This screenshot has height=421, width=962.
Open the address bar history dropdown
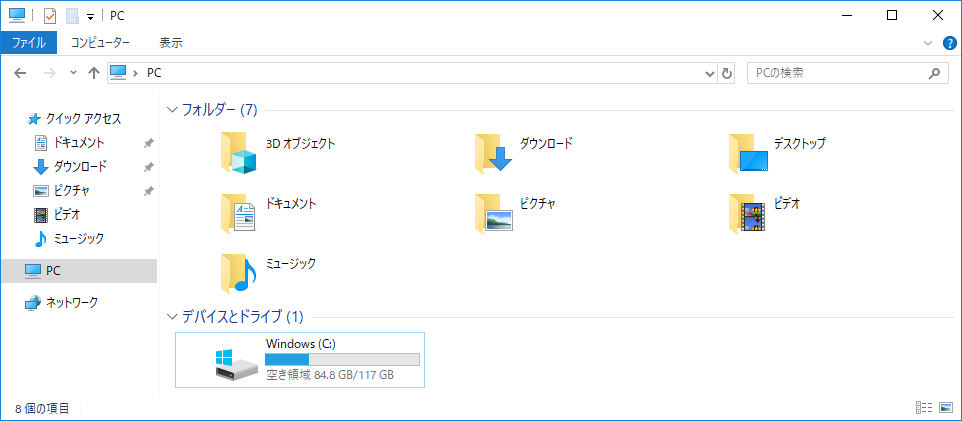pyautogui.click(x=710, y=73)
